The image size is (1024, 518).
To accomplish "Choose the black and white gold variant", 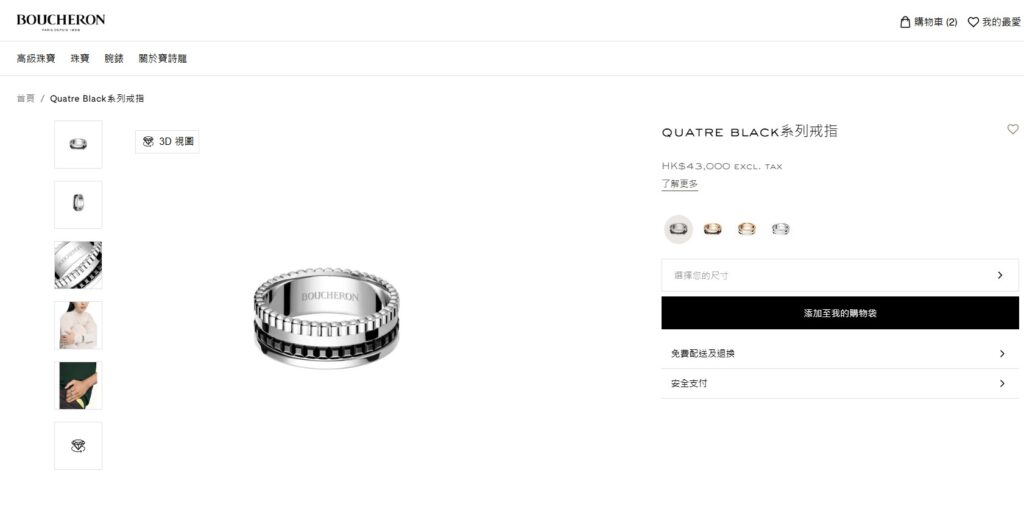I will 679,229.
